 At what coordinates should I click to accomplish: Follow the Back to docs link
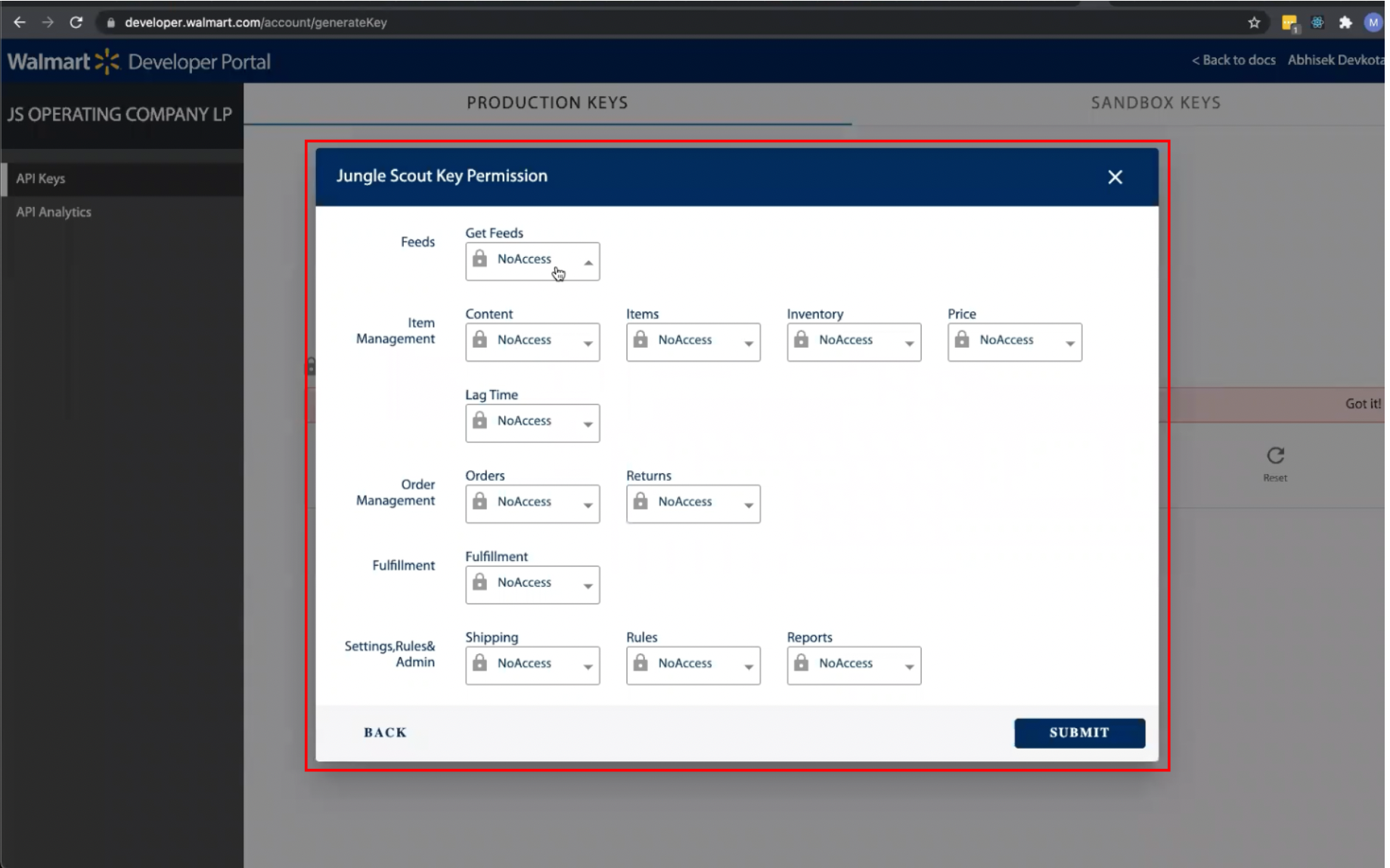1233,60
